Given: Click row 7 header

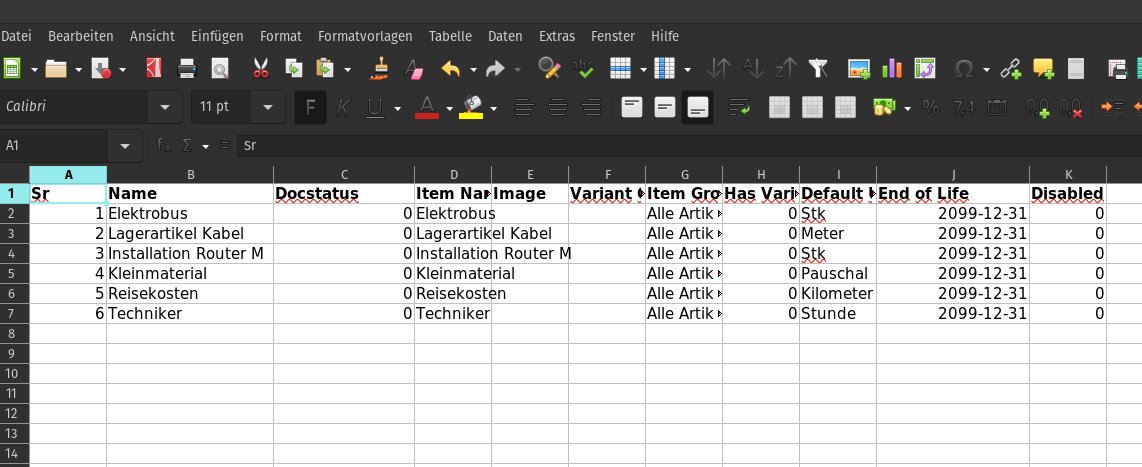Looking at the screenshot, I should [x=12, y=314].
